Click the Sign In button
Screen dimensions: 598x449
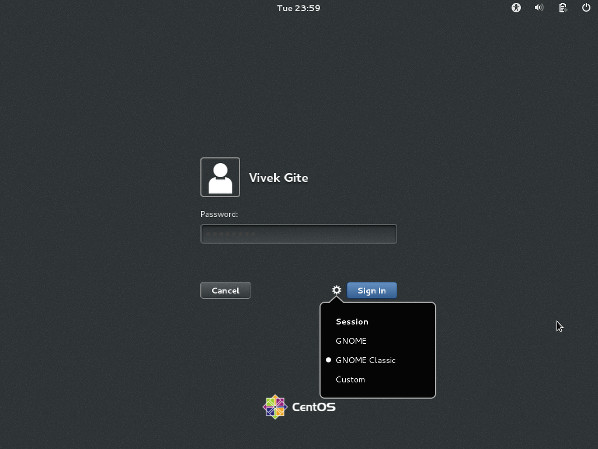[372, 291]
